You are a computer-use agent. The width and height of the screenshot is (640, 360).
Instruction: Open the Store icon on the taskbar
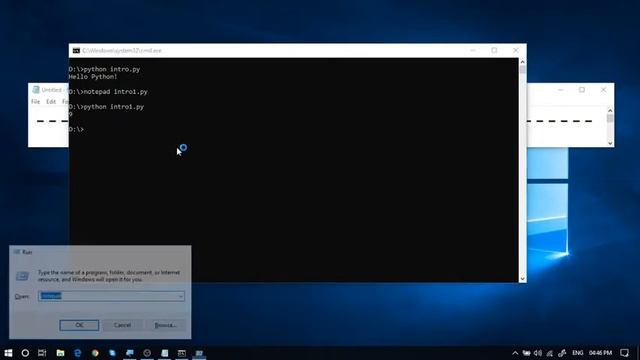click(112, 353)
